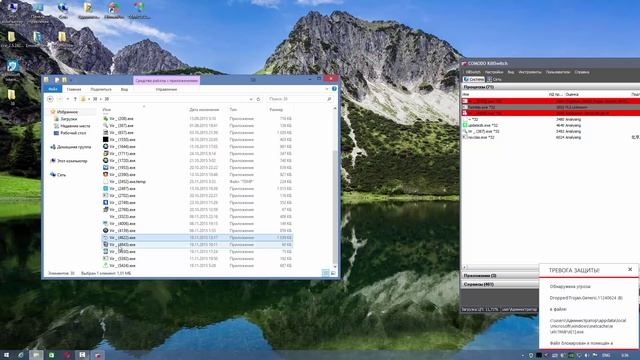Image resolution: width=640 pixels, height=360 pixels.
Task: Select Этот компьютер in navigation pane
Action: (x=72, y=161)
